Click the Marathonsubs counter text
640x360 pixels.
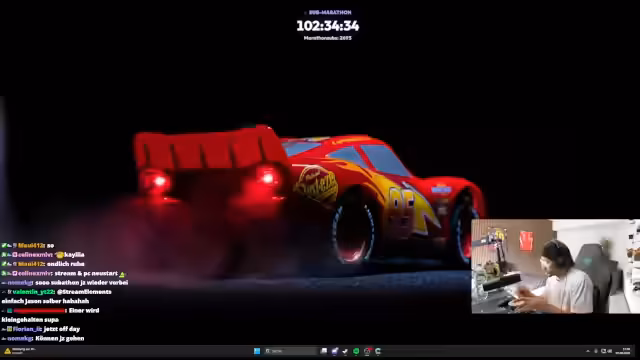328,38
